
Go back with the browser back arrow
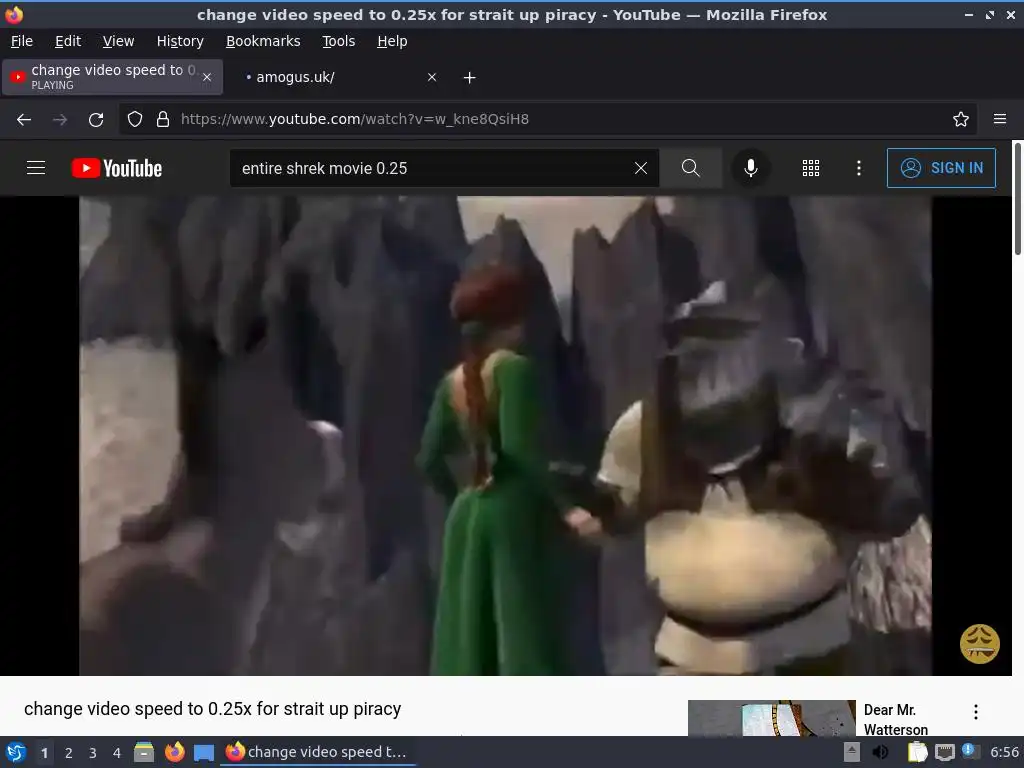[x=24, y=120]
